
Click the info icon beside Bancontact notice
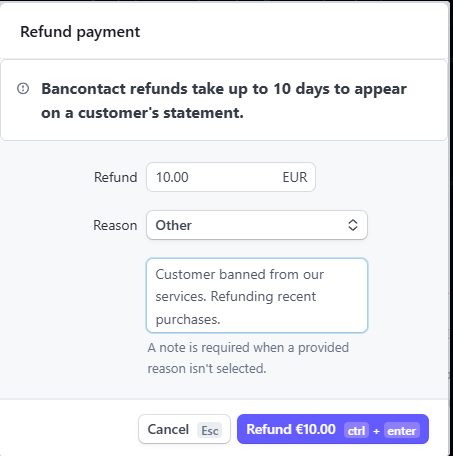click(x=23, y=89)
